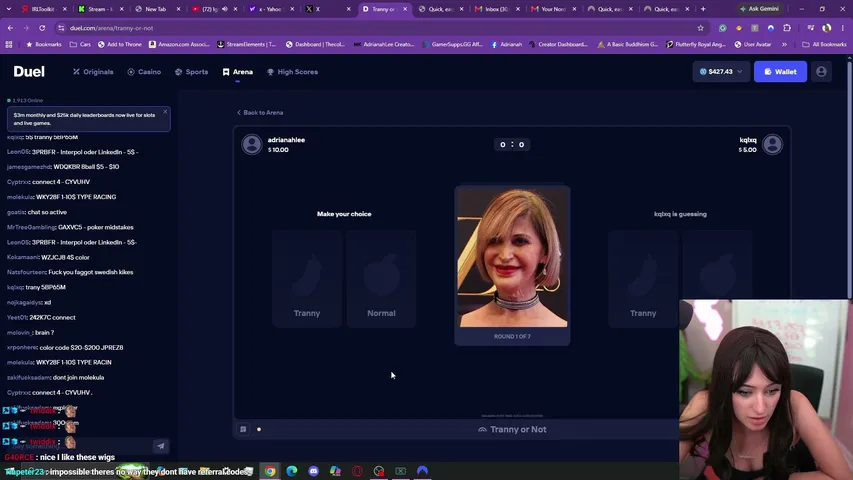This screenshot has height=480, width=853.
Task: Click the site information icon in address bar
Action: tap(61, 28)
